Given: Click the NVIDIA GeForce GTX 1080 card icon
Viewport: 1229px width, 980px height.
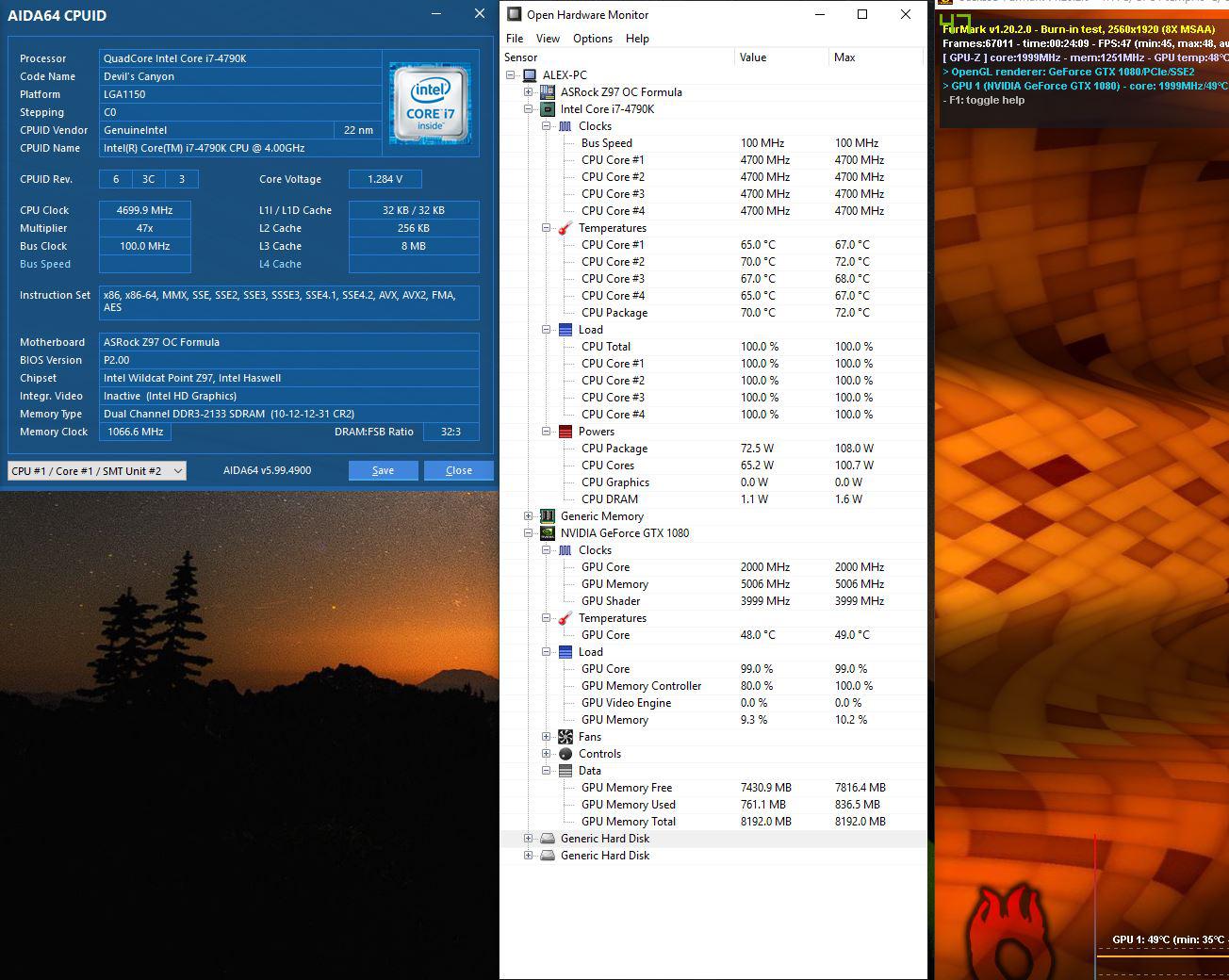Looking at the screenshot, I should [x=547, y=533].
